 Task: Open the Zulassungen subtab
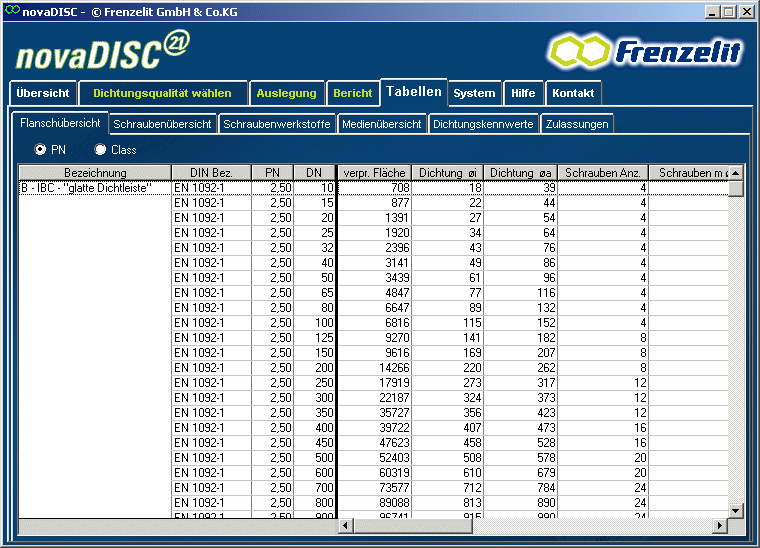(x=577, y=124)
